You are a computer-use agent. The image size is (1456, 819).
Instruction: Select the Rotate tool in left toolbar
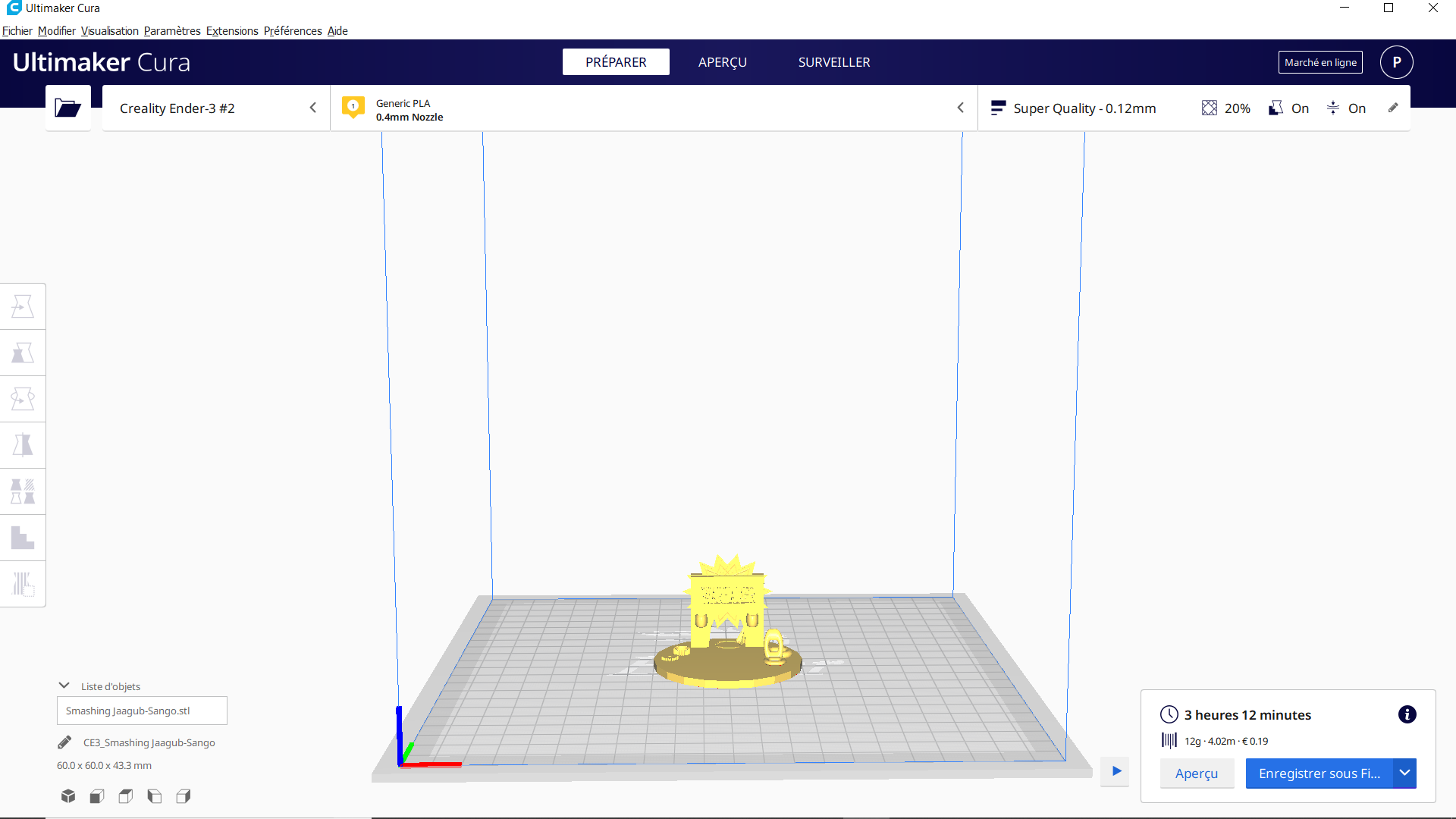click(x=23, y=399)
